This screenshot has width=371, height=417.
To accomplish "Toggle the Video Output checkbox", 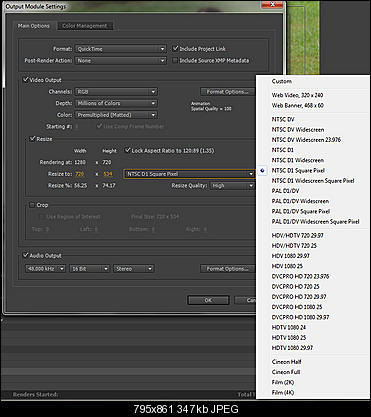I will point(25,80).
